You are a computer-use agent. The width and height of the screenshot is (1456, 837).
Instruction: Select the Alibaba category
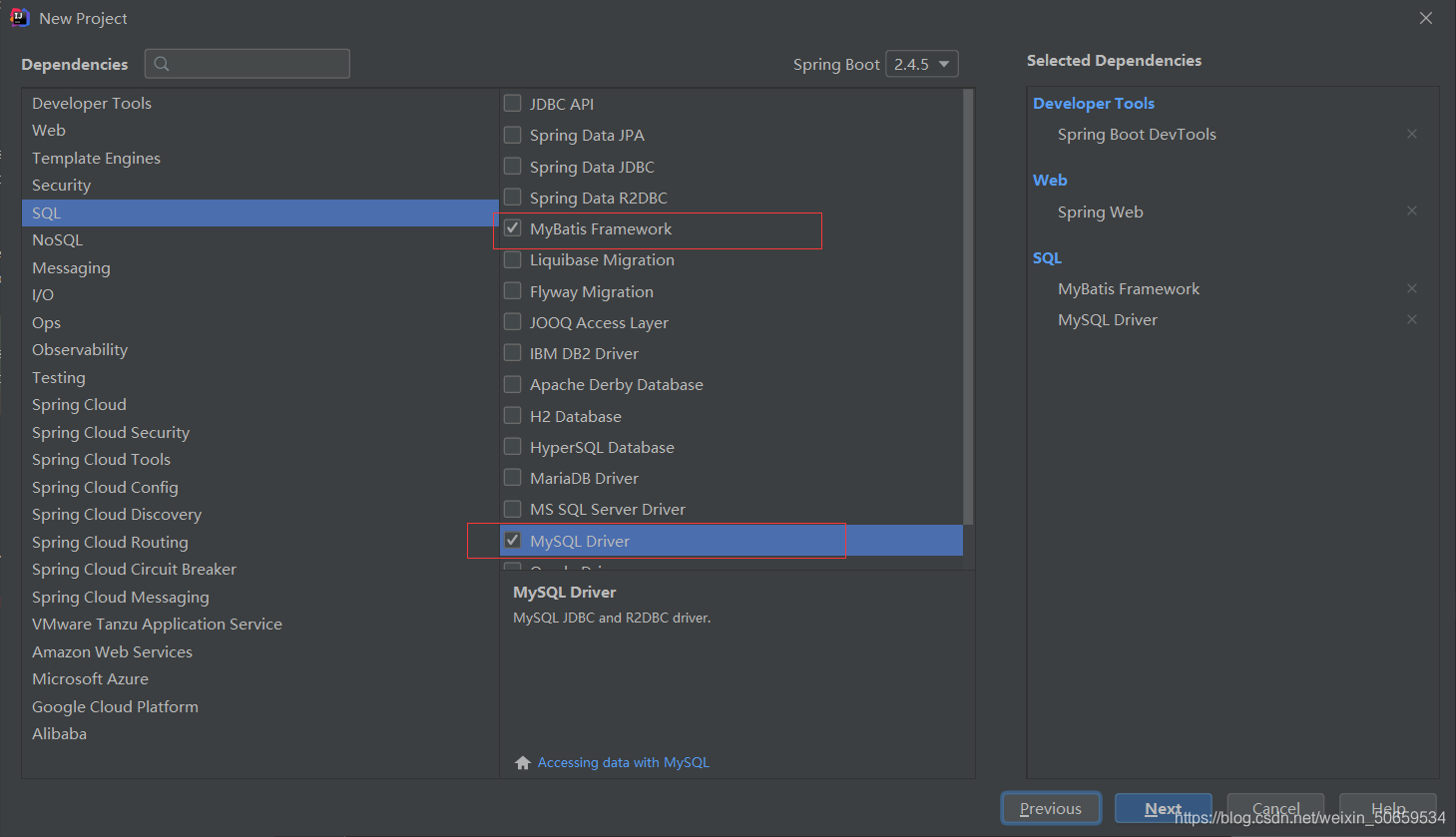(x=260, y=733)
